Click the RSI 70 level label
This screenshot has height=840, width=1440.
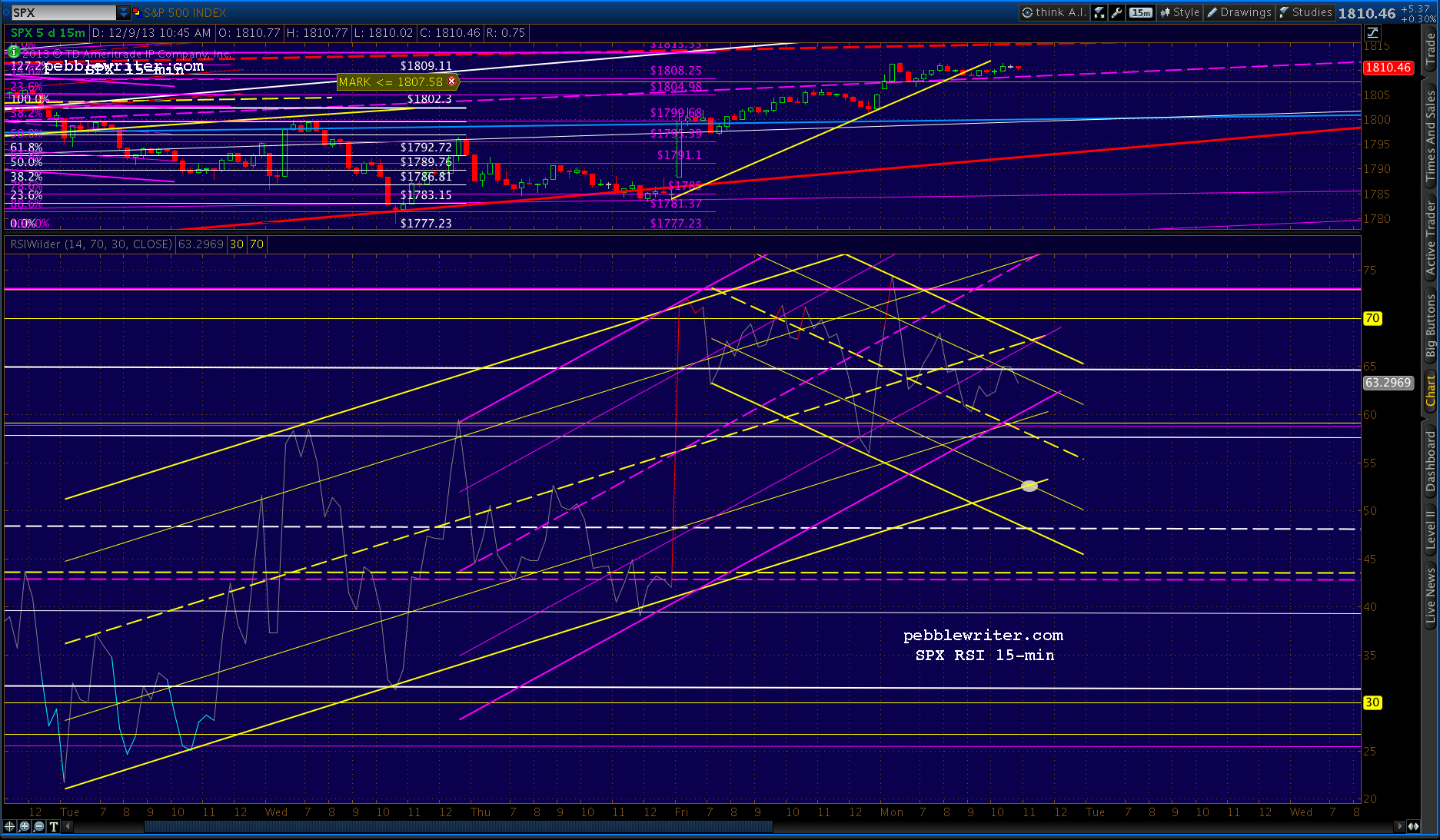(x=1372, y=317)
